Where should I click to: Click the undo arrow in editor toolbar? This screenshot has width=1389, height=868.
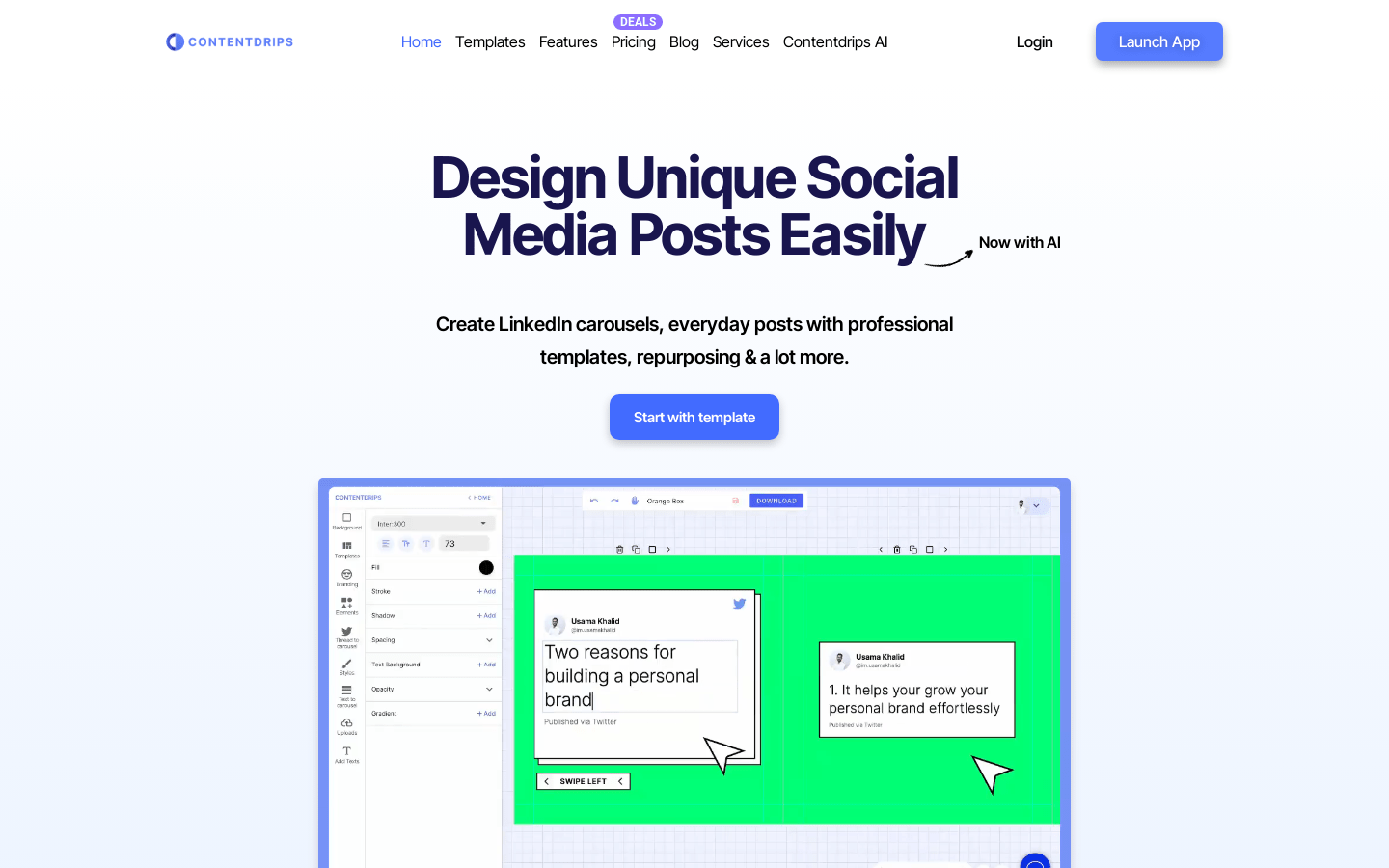coord(594,501)
